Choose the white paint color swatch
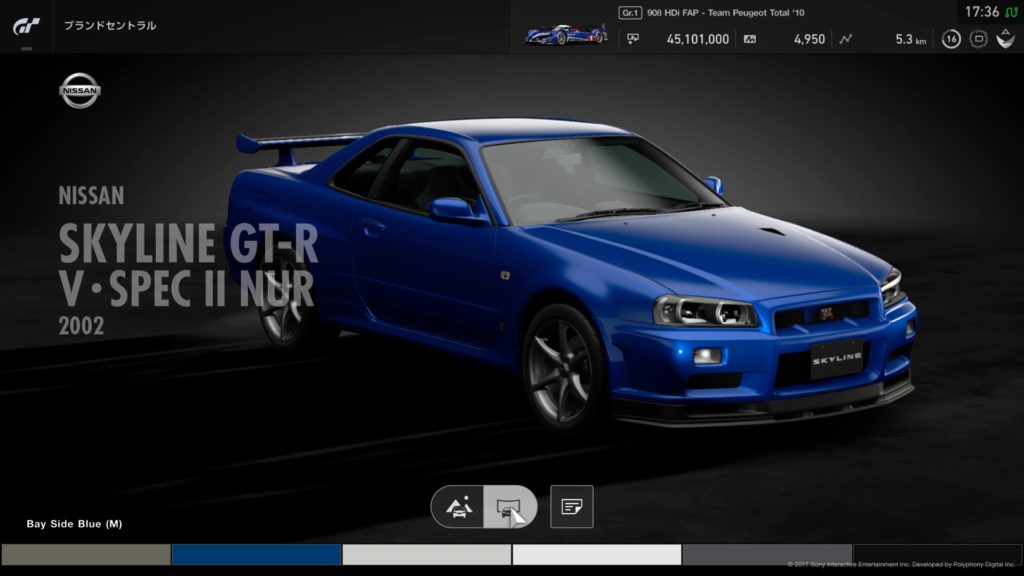 point(597,554)
